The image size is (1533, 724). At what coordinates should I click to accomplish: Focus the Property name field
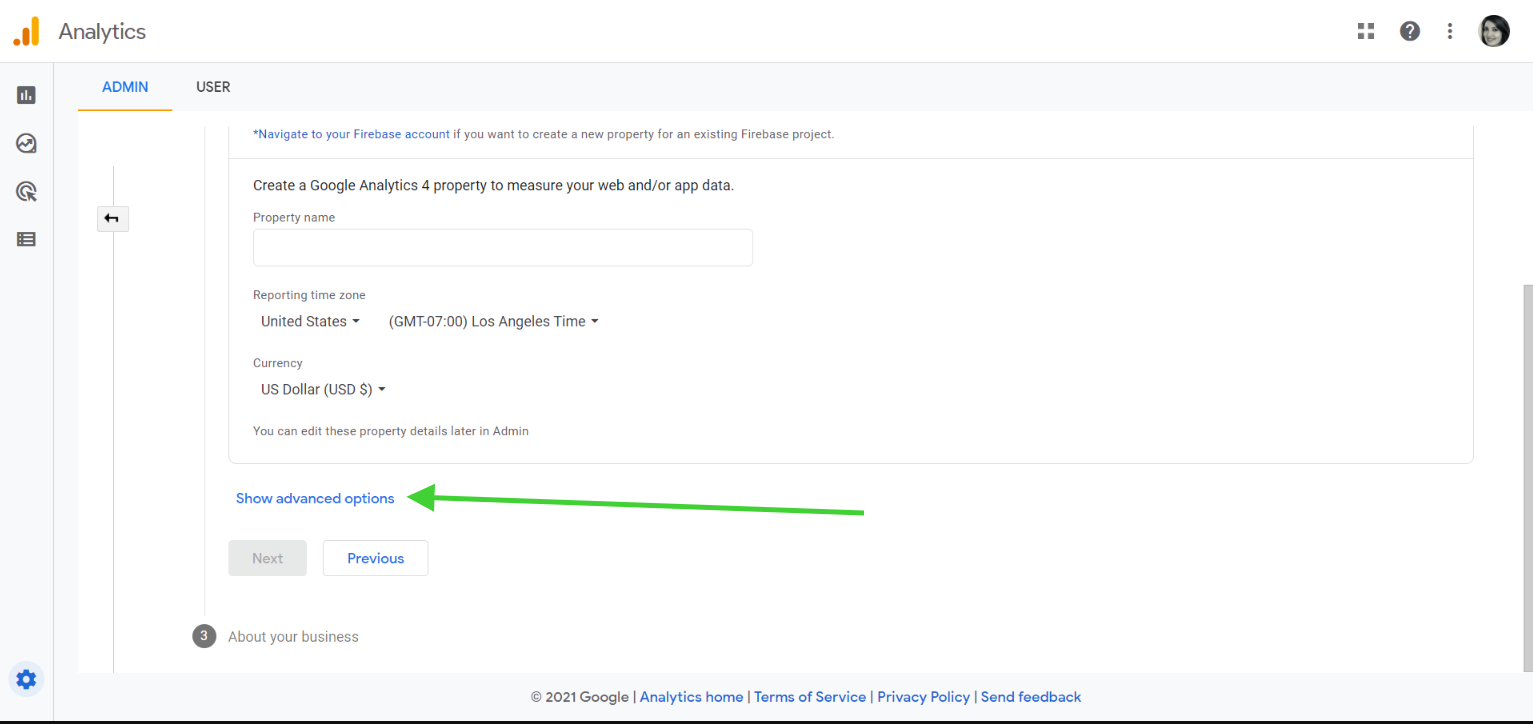point(503,248)
